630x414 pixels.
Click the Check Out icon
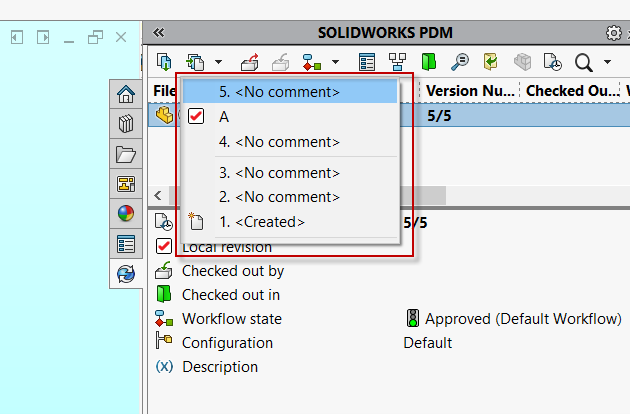pyautogui.click(x=250, y=62)
